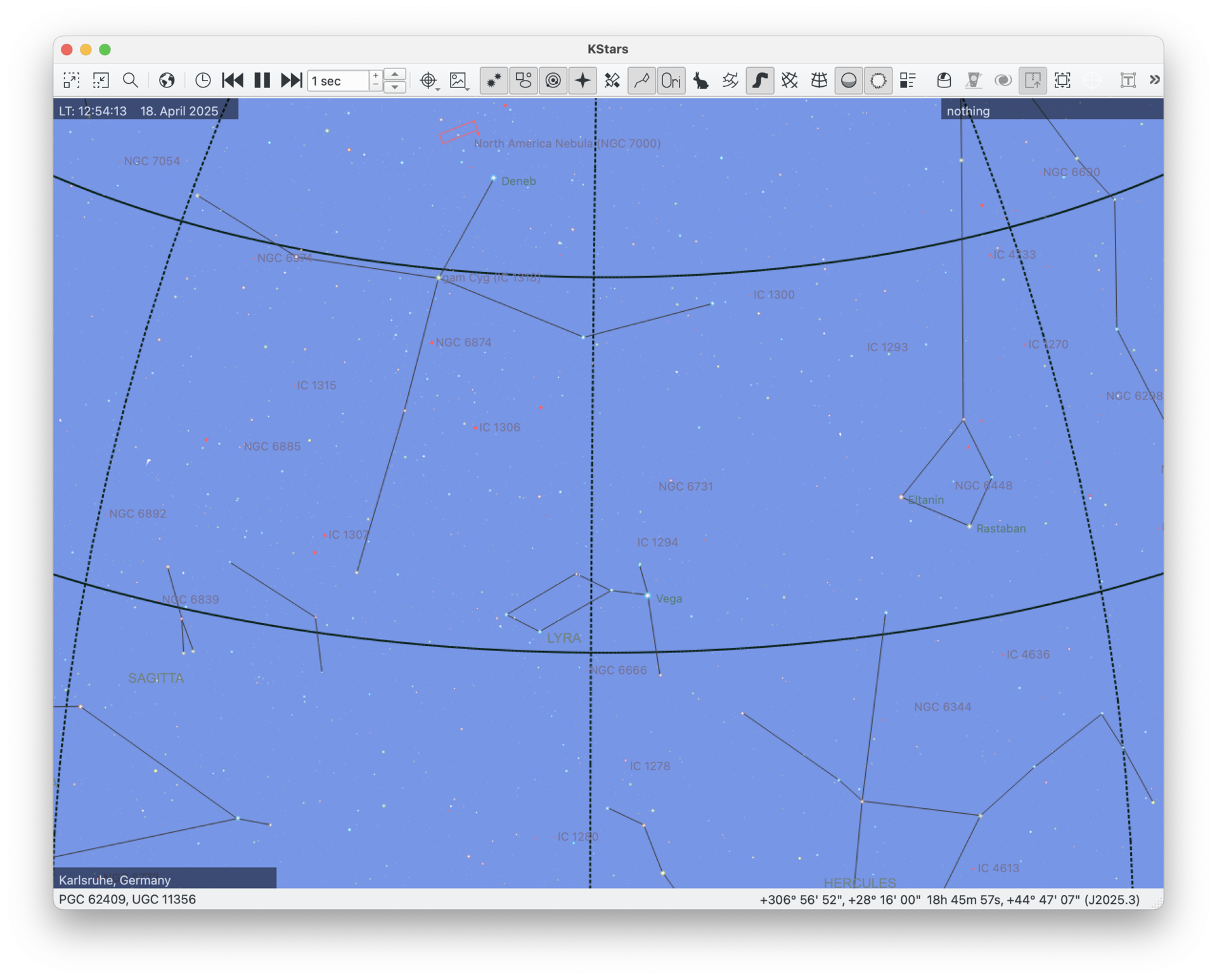Toggle constellation names (Ori button)

[671, 81]
